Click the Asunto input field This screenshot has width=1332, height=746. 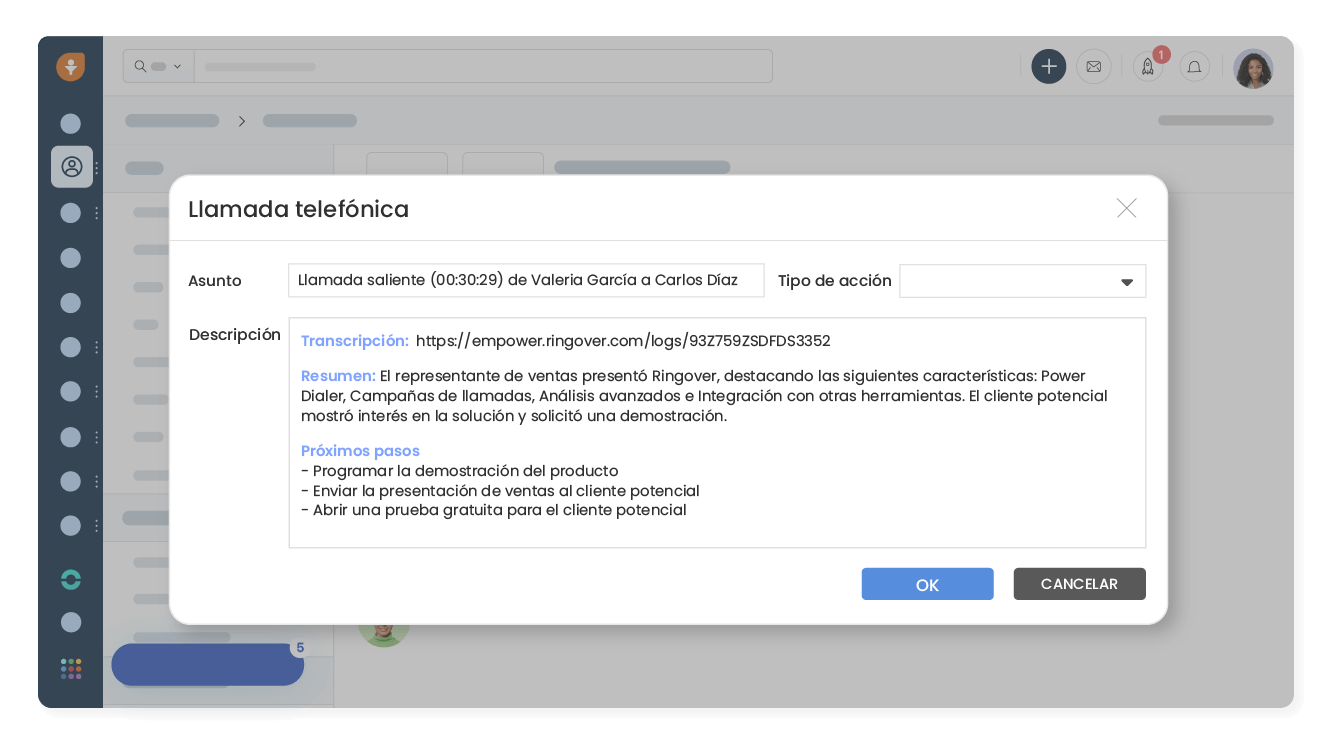525,280
